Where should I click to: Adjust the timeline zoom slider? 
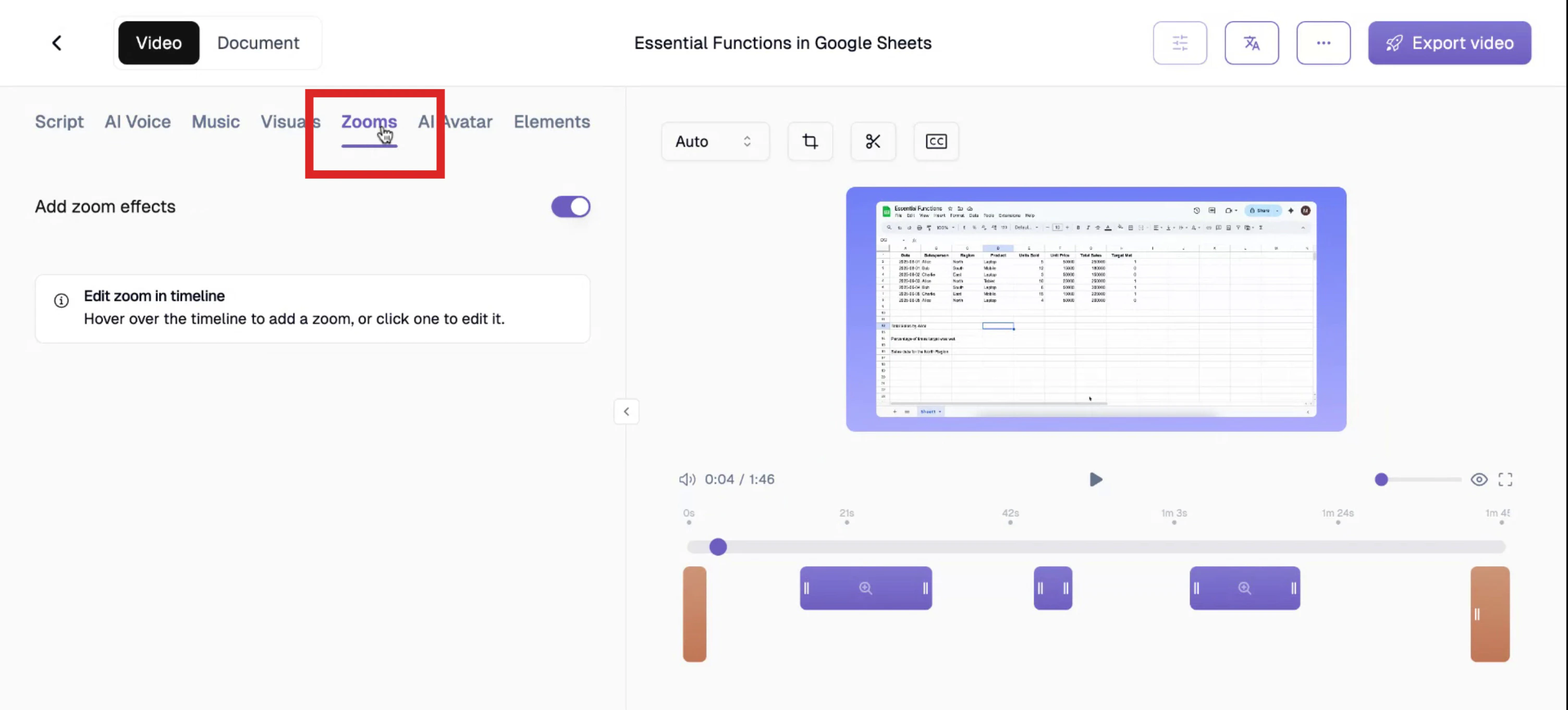[x=1382, y=479]
